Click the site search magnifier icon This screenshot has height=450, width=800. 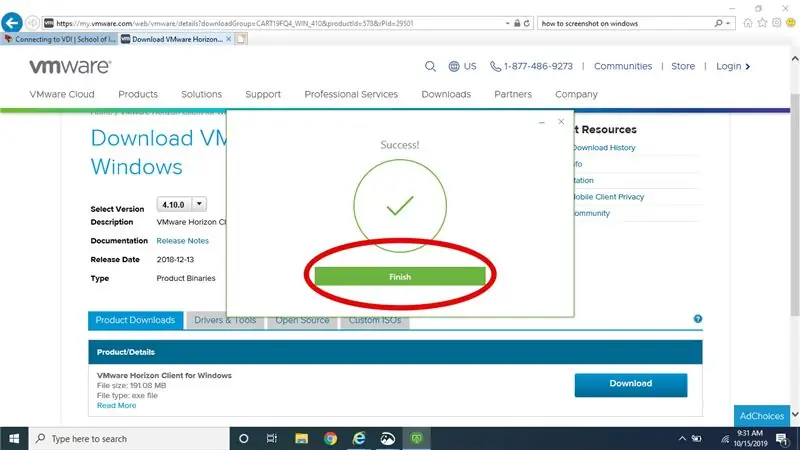[430, 66]
